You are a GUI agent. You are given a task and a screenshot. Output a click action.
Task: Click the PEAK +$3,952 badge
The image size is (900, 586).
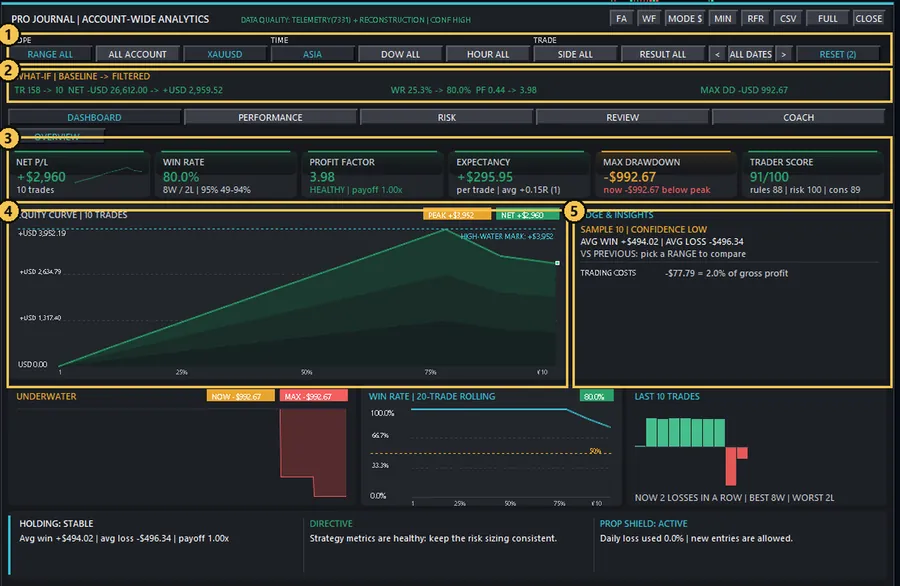(x=457, y=215)
